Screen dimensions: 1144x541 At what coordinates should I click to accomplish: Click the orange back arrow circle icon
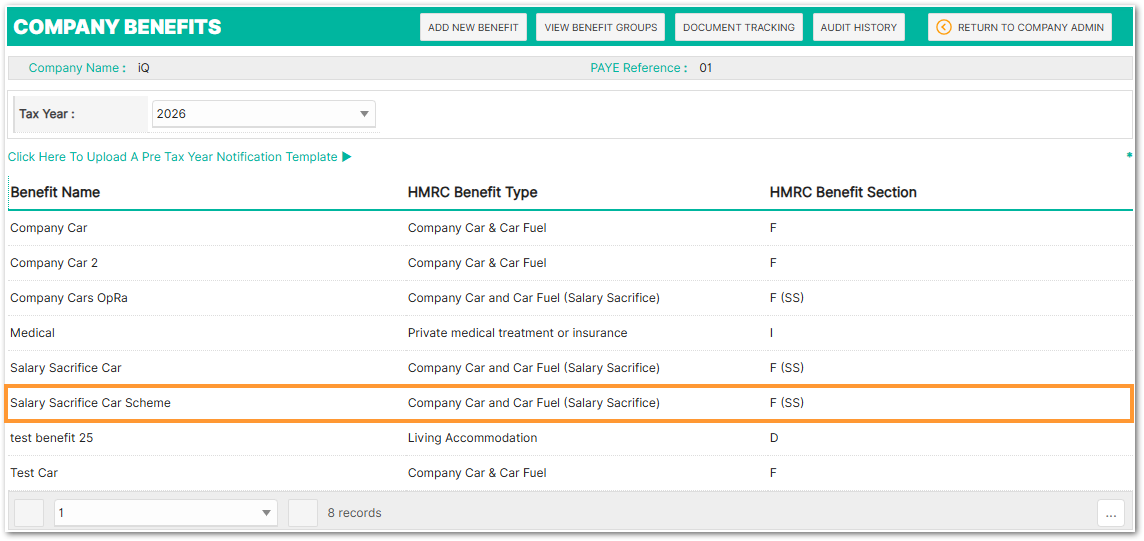pyautogui.click(x=944, y=27)
